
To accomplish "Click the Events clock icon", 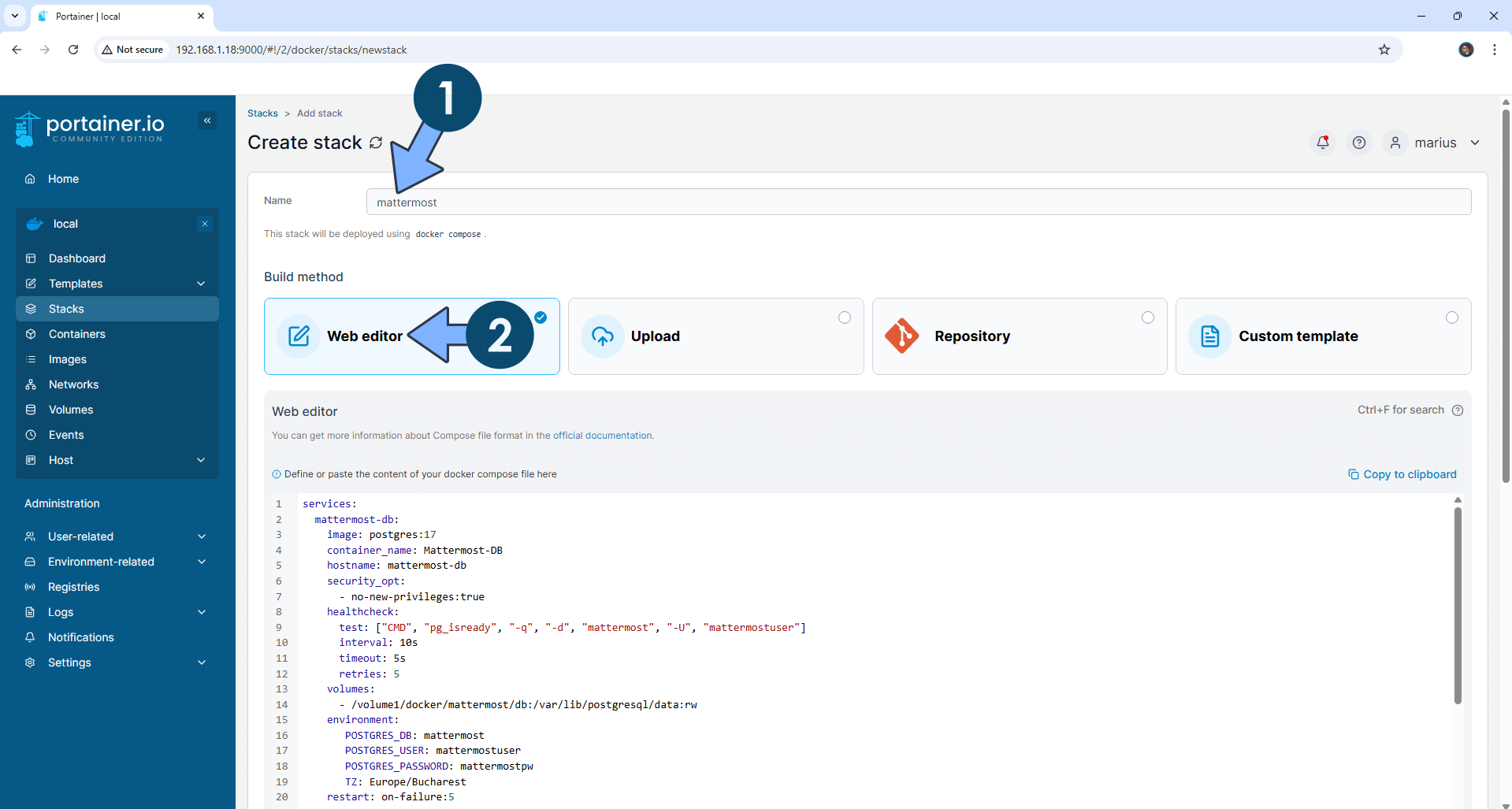I will point(31,435).
